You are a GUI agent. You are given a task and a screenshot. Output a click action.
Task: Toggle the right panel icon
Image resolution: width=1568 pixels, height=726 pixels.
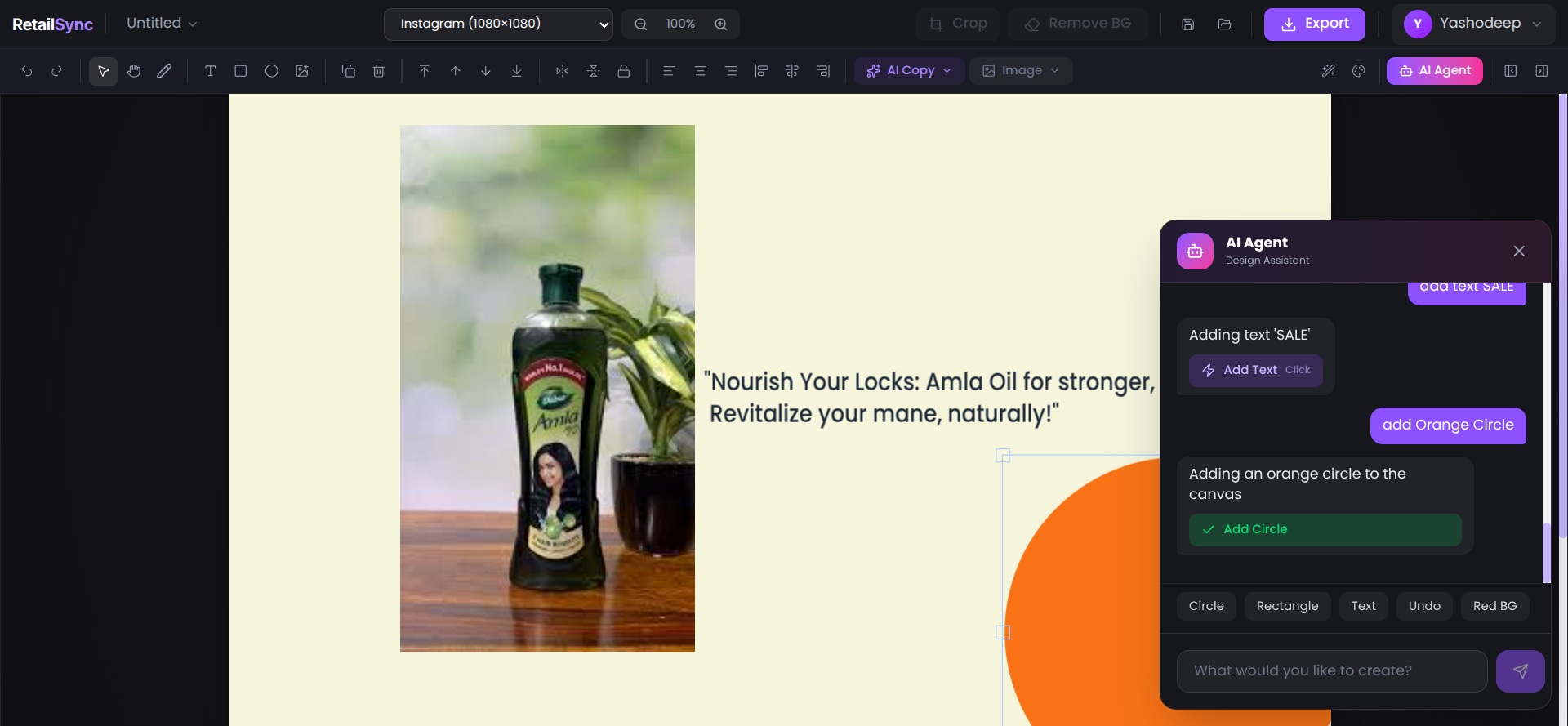point(1542,71)
